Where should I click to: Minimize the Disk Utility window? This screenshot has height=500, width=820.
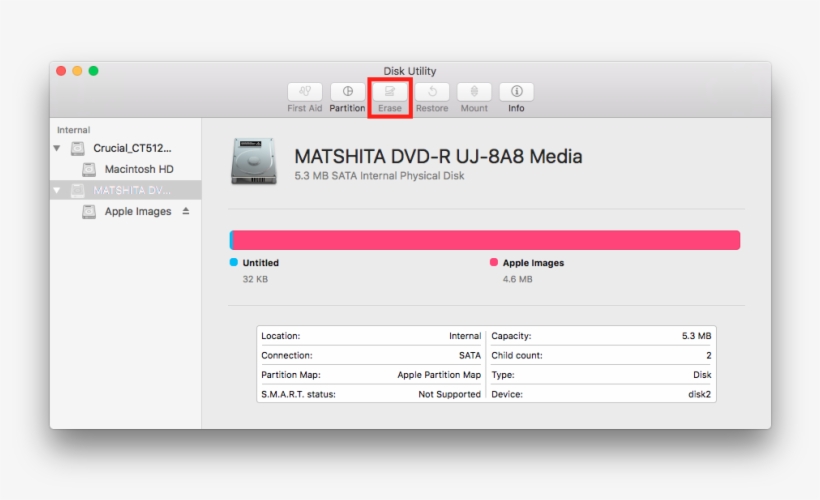77,71
